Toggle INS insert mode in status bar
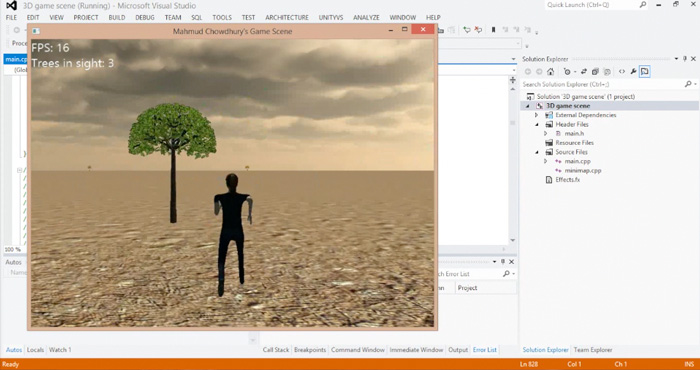Screen dimensions: 700x370 pyautogui.click(x=689, y=364)
